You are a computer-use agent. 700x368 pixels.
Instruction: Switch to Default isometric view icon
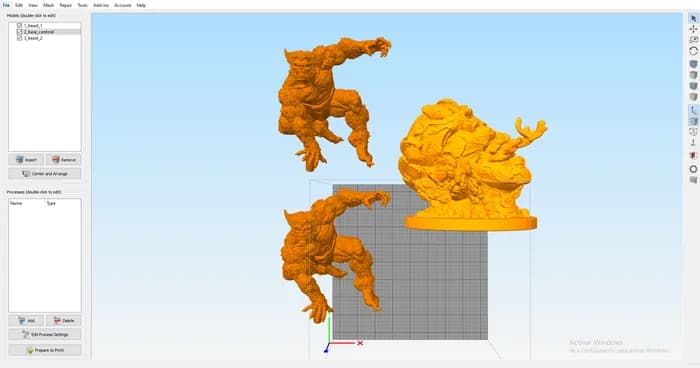coord(693,64)
